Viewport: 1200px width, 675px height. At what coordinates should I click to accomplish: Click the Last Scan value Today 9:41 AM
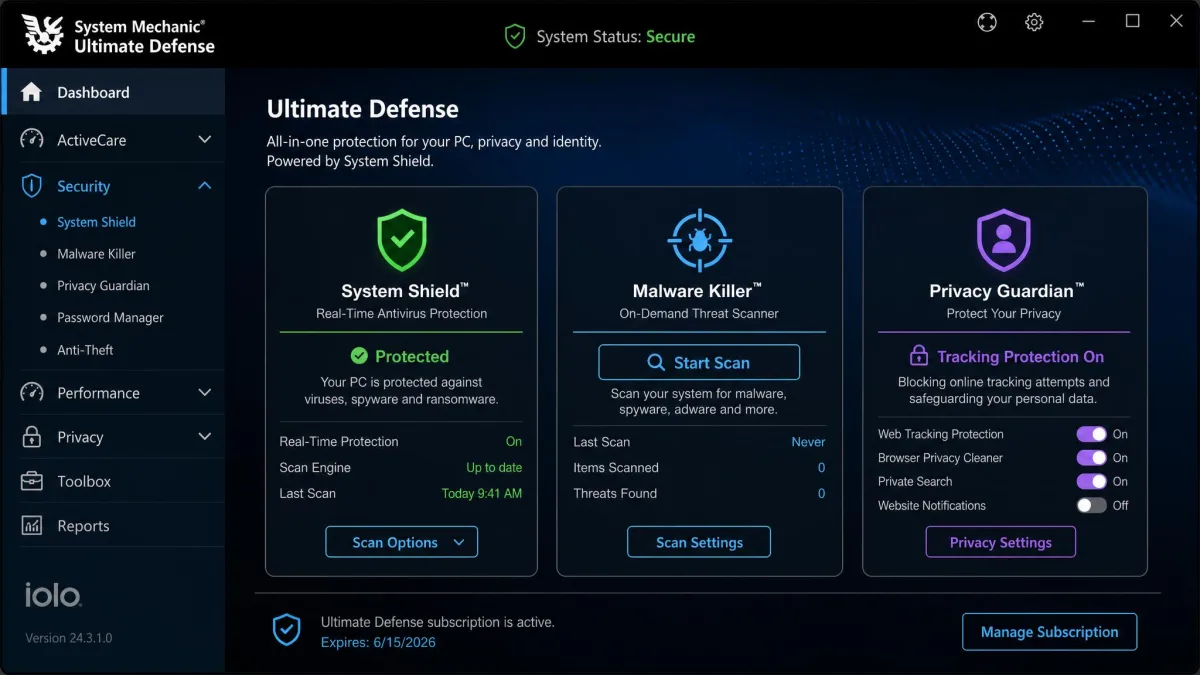click(x=482, y=493)
